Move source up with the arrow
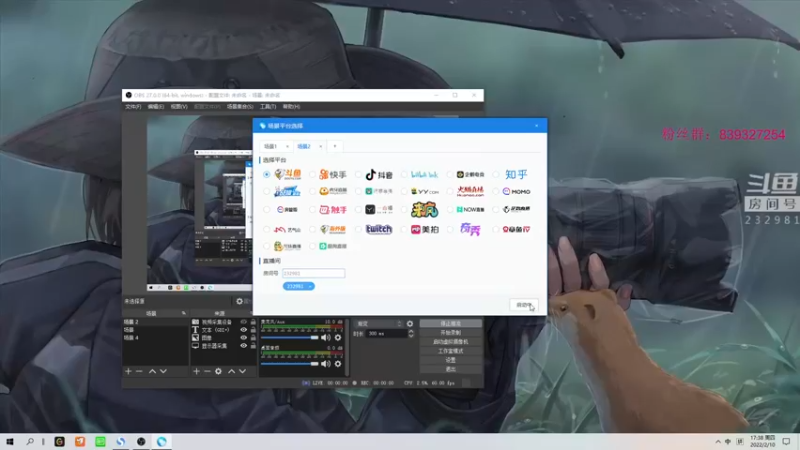The image size is (800, 450). [x=232, y=371]
